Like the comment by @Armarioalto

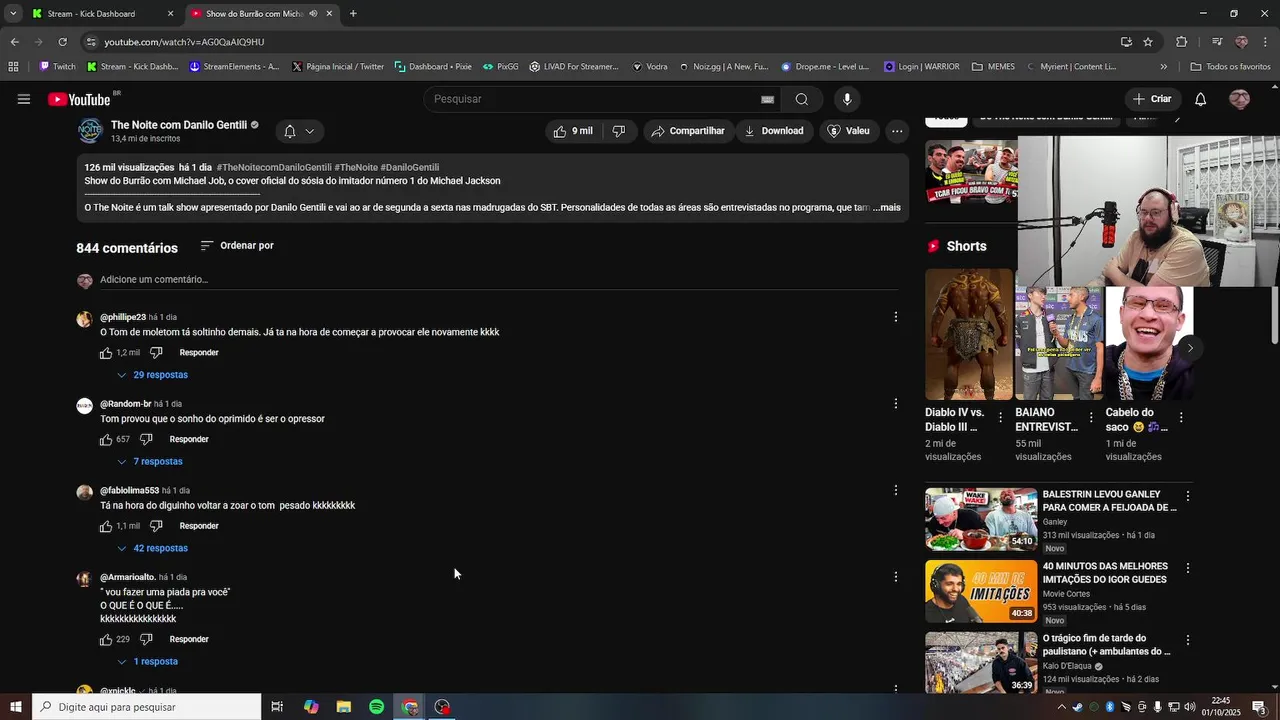[106, 639]
